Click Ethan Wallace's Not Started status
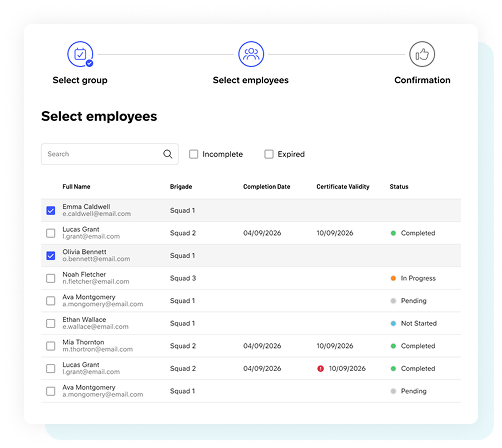502x448 pixels. (x=414, y=323)
